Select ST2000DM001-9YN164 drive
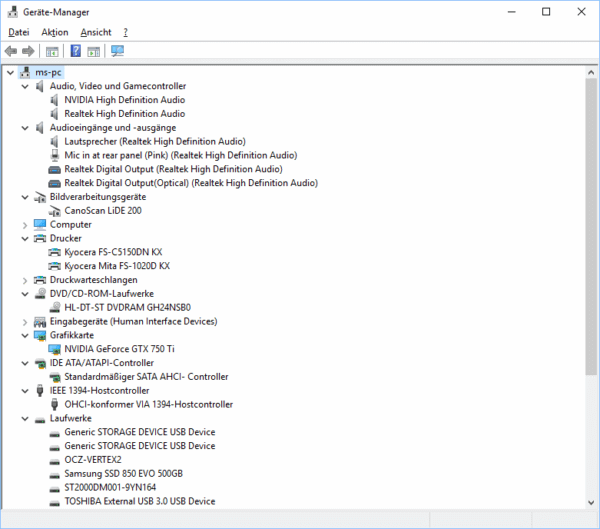Viewport: 600px width, 529px height. tap(110, 488)
